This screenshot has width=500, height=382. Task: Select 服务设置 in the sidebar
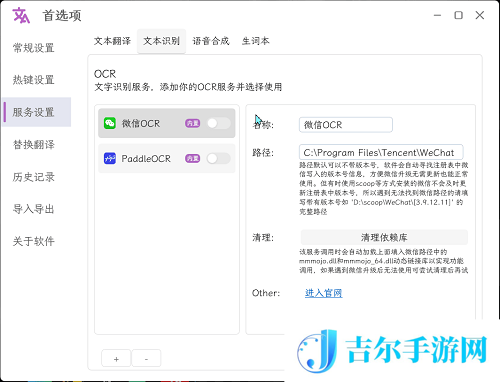tap(37, 112)
